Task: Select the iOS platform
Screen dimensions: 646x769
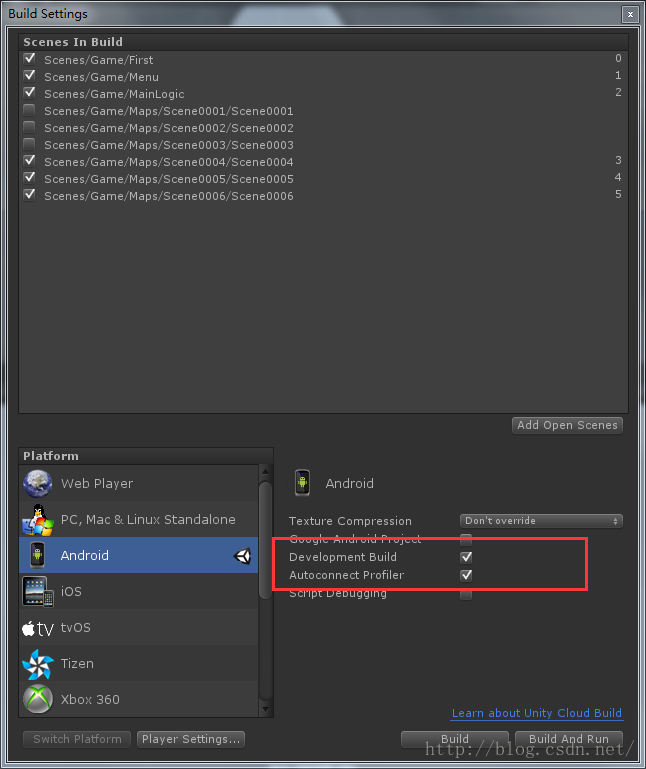Action: pyautogui.click(x=138, y=591)
